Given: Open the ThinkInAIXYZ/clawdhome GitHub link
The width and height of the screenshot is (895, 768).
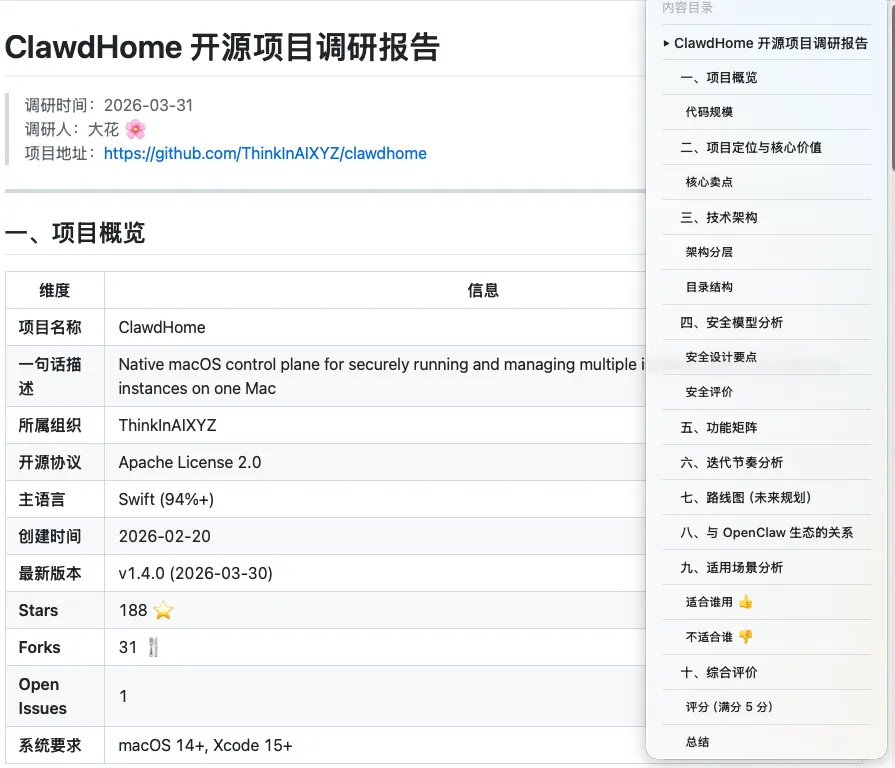Looking at the screenshot, I should (265, 153).
